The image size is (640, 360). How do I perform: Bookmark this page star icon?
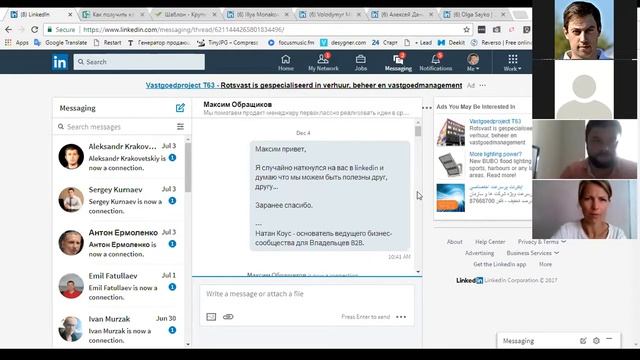[x=467, y=29]
